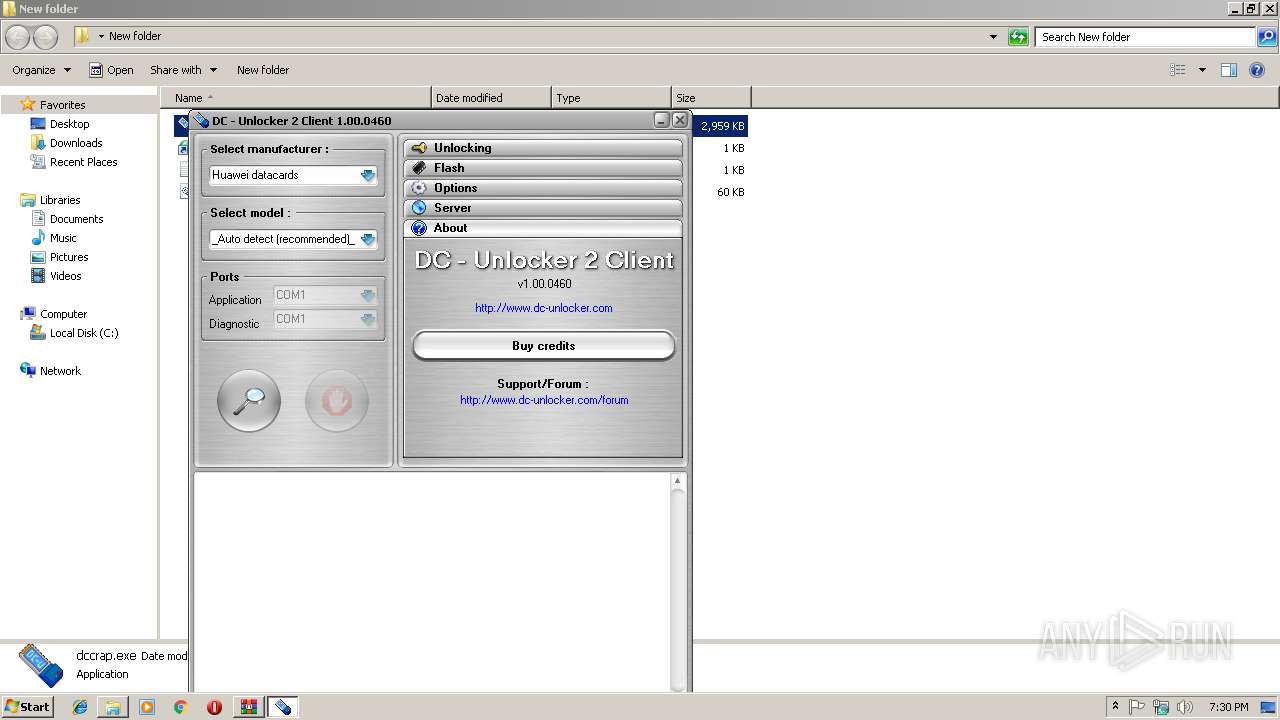
Task: Launch Google Chrome from the taskbar
Action: [x=180, y=707]
